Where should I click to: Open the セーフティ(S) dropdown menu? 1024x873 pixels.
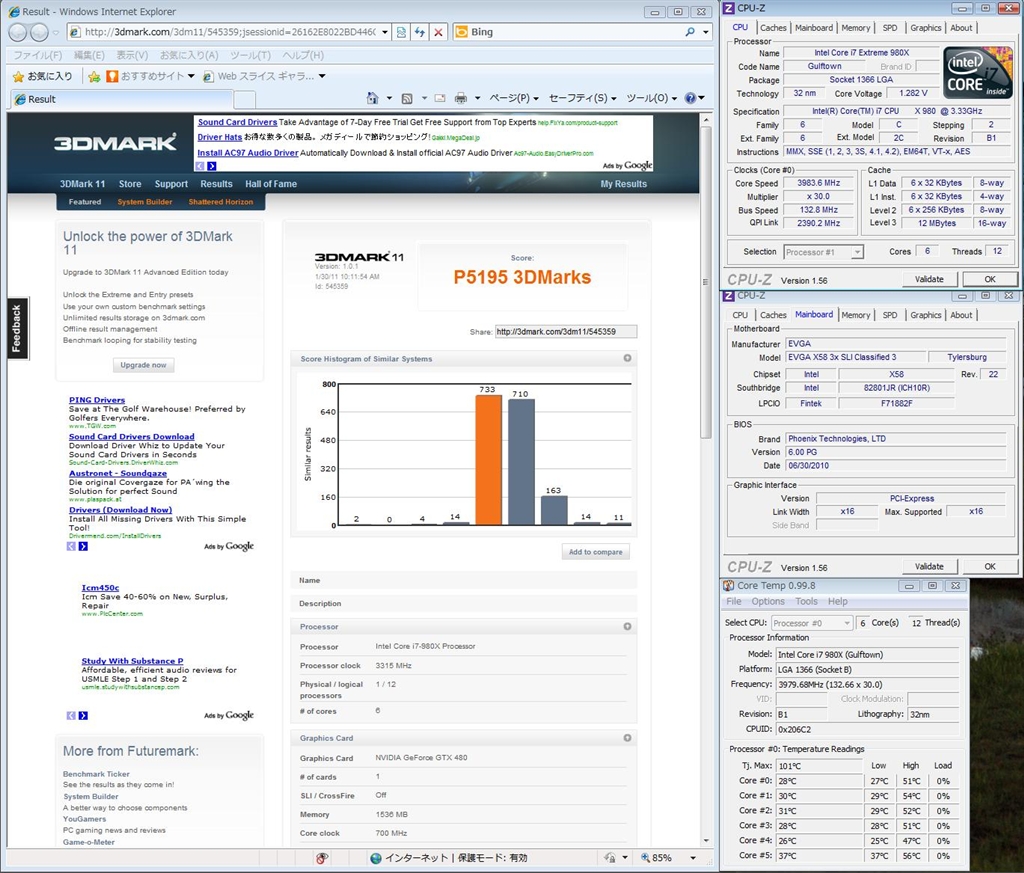583,99
